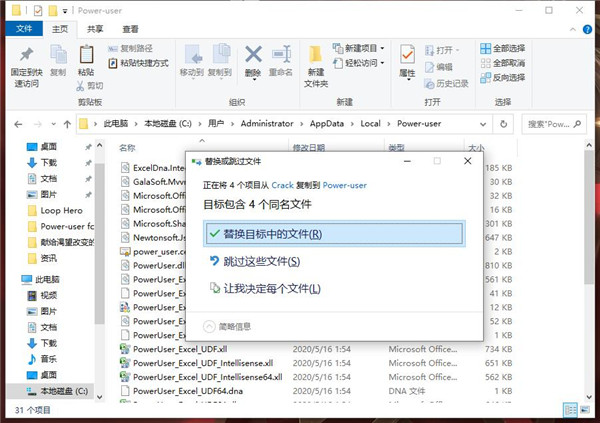
Task: Sort by Name column header
Action: pyautogui.click(x=127, y=148)
